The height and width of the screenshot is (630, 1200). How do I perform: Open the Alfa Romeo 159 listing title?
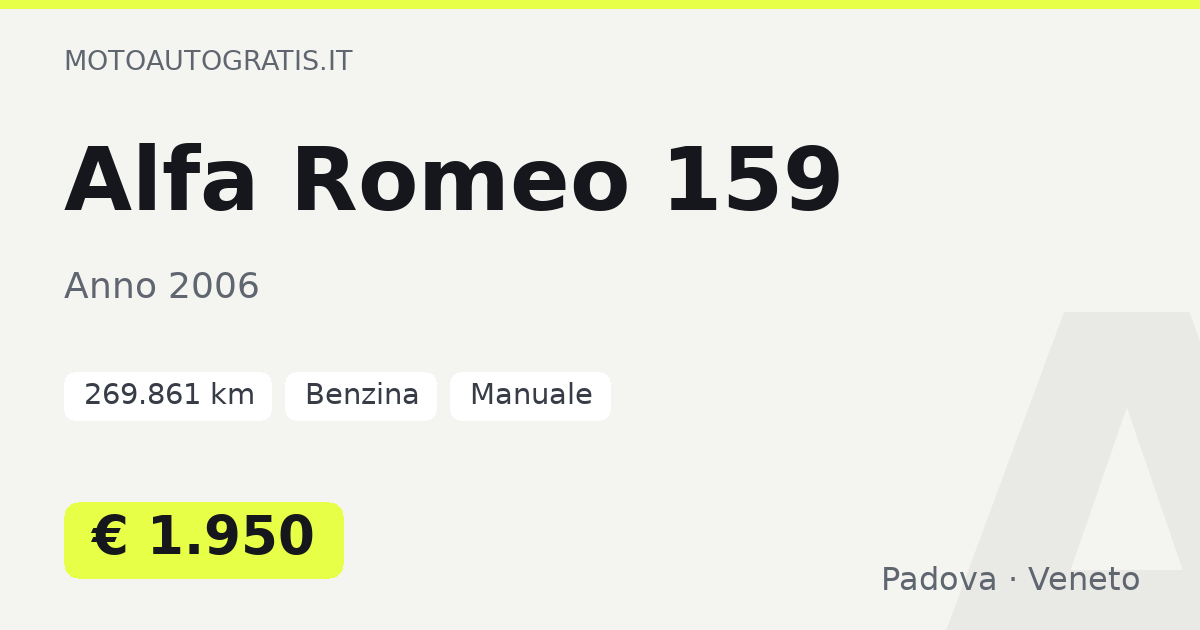pyautogui.click(x=453, y=182)
